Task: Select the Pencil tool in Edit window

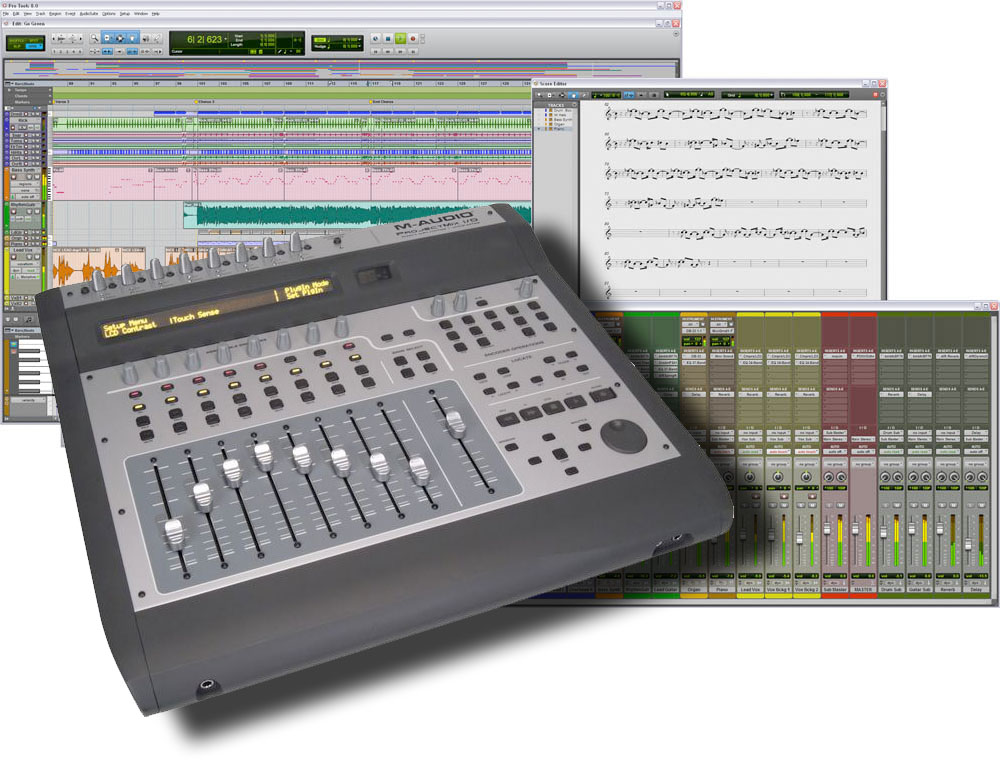Action: pyautogui.click(x=157, y=38)
